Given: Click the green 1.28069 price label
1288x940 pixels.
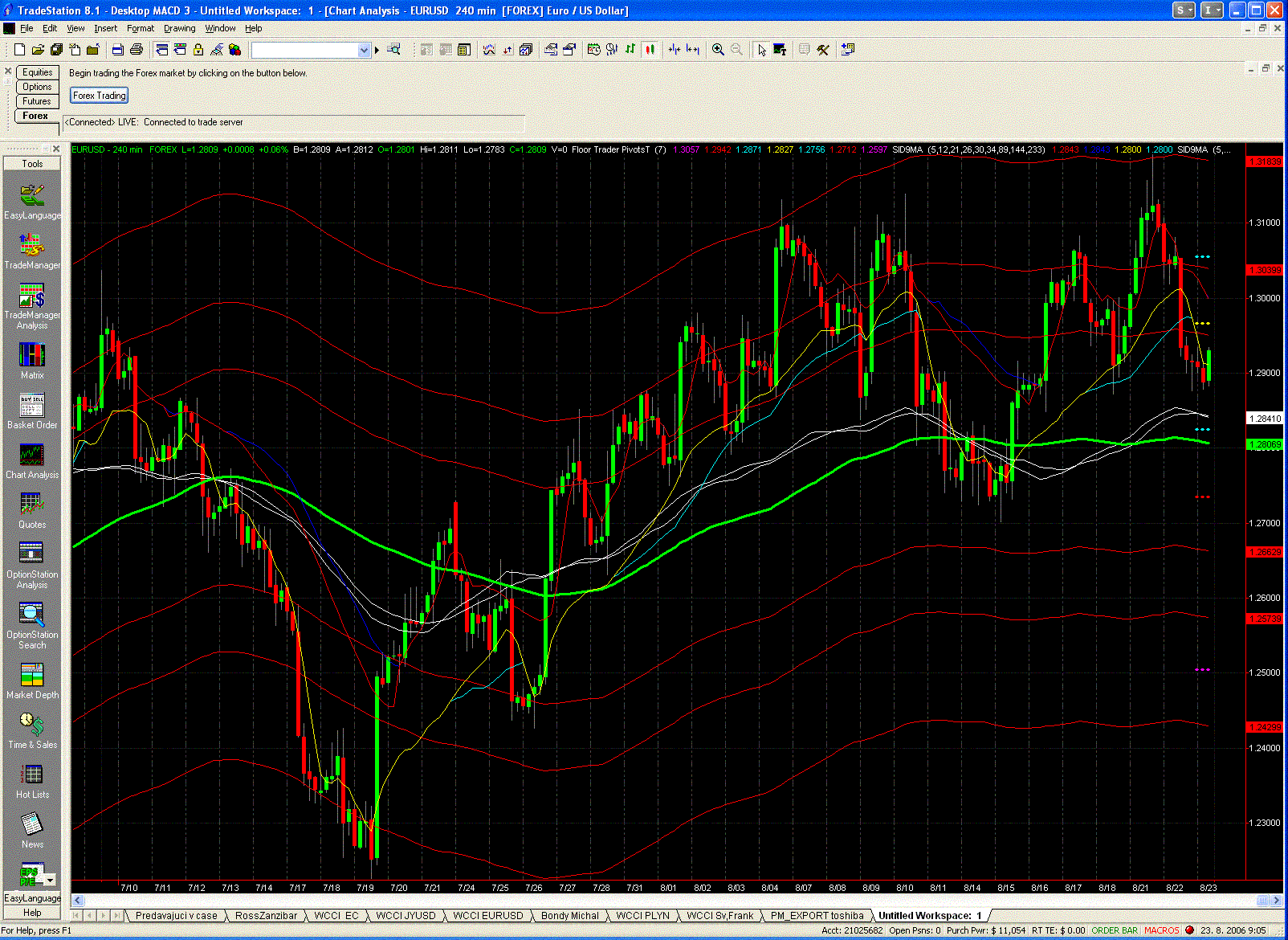Looking at the screenshot, I should 1265,444.
